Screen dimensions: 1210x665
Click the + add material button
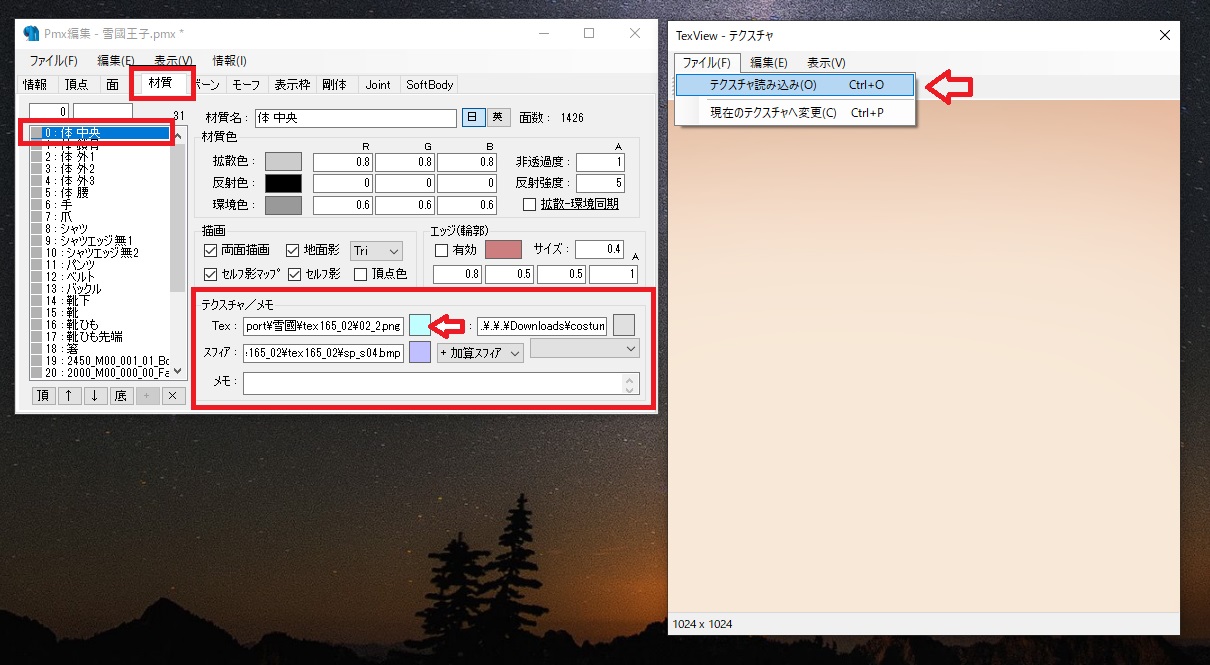tap(147, 396)
